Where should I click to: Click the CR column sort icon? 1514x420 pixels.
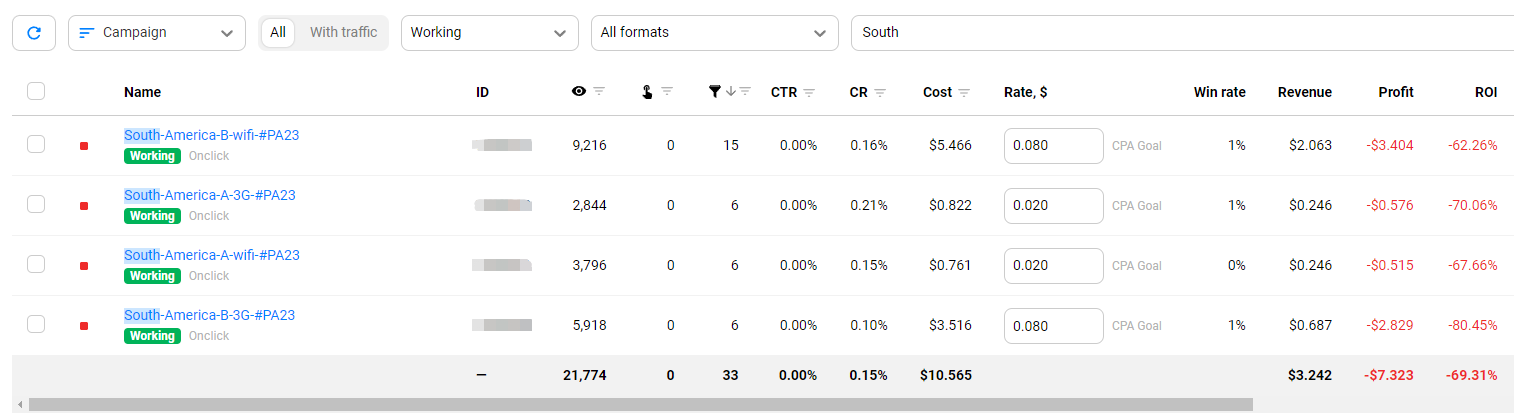(880, 93)
